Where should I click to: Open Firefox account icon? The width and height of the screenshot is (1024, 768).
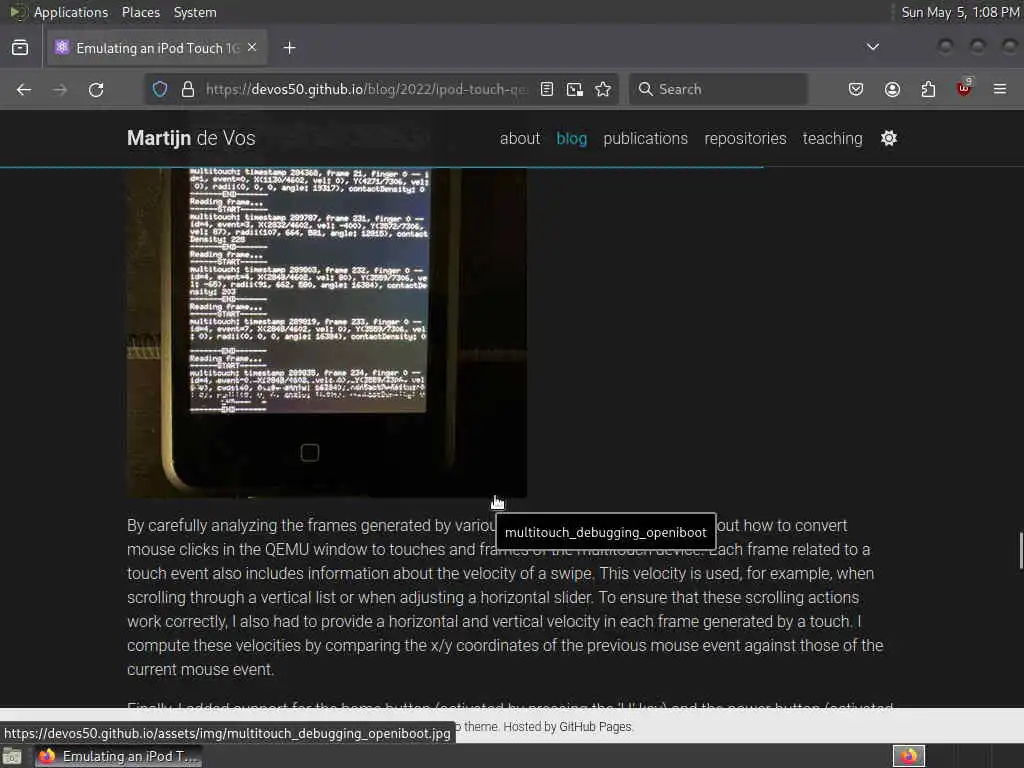pos(892,89)
